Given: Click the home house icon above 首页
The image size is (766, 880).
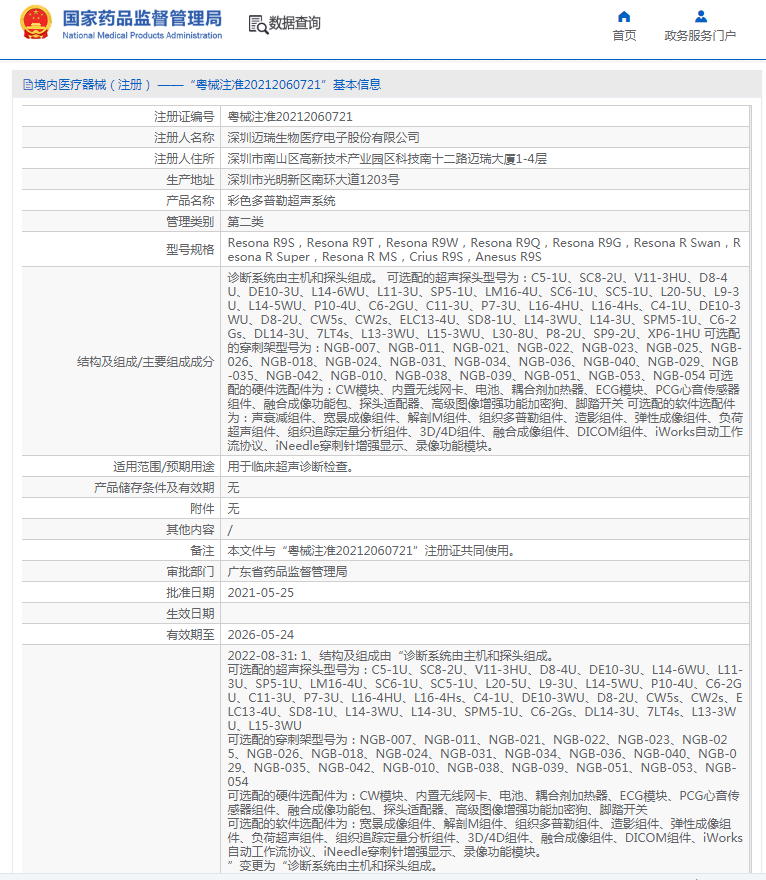Looking at the screenshot, I should tap(623, 16).
